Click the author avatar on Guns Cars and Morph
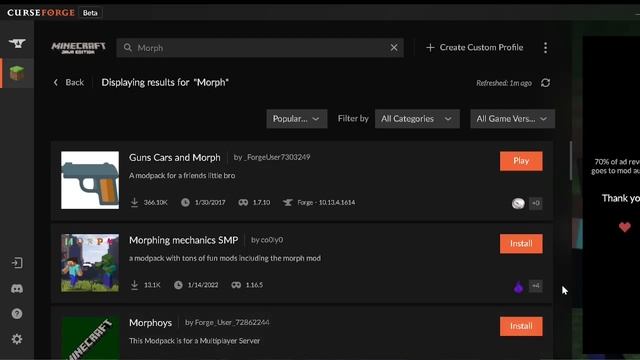 click(x=518, y=203)
